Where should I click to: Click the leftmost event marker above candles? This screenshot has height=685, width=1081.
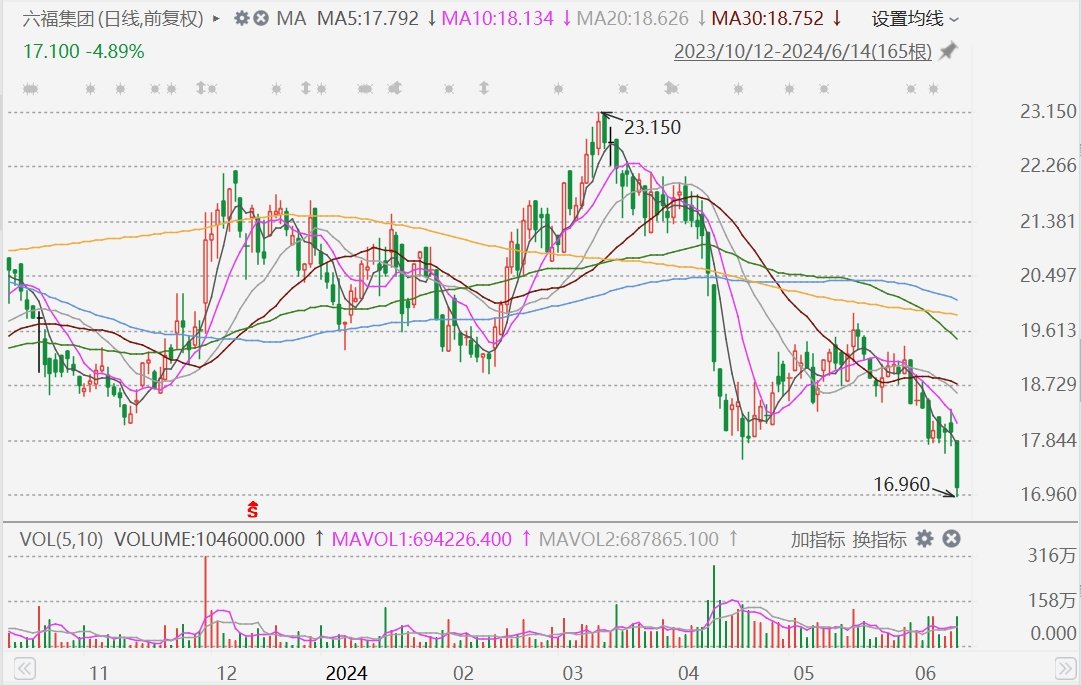30,89
